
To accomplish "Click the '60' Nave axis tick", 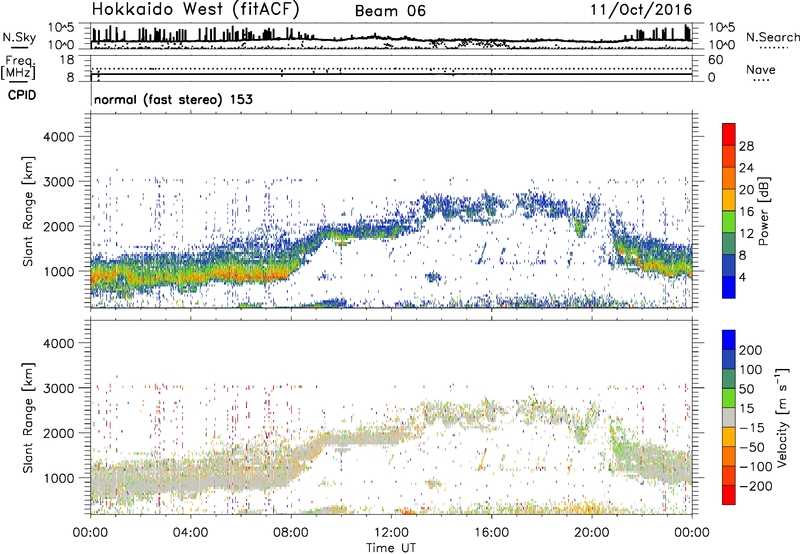I will tap(715, 60).
